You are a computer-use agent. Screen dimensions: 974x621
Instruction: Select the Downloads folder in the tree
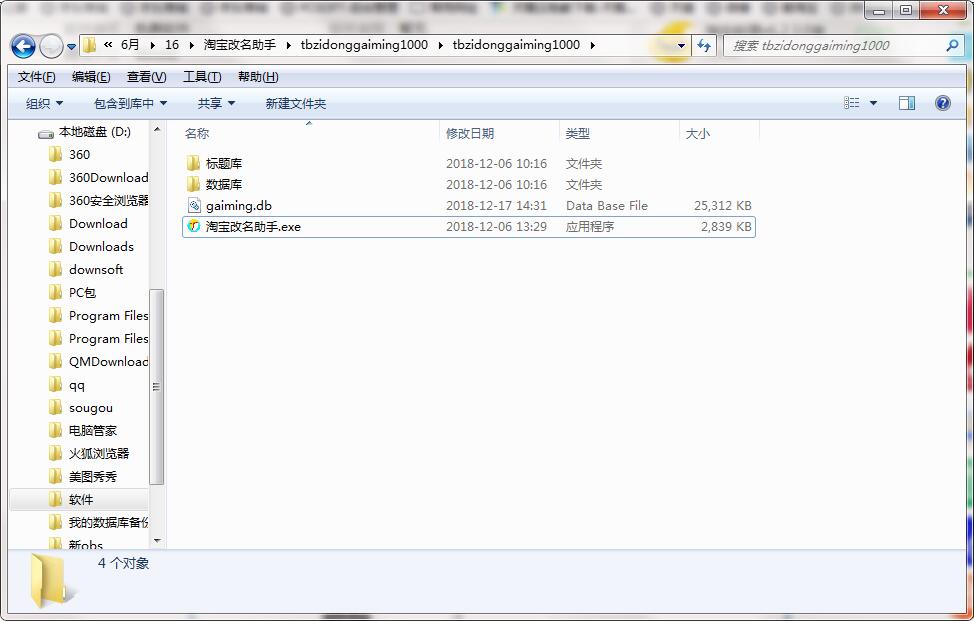pos(101,247)
